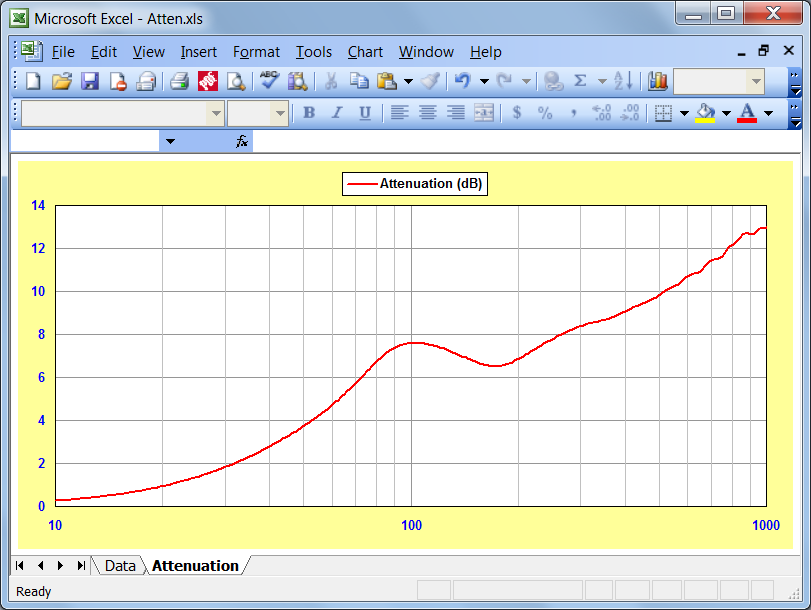
Task: Toggle Center alignment
Action: (x=427, y=113)
